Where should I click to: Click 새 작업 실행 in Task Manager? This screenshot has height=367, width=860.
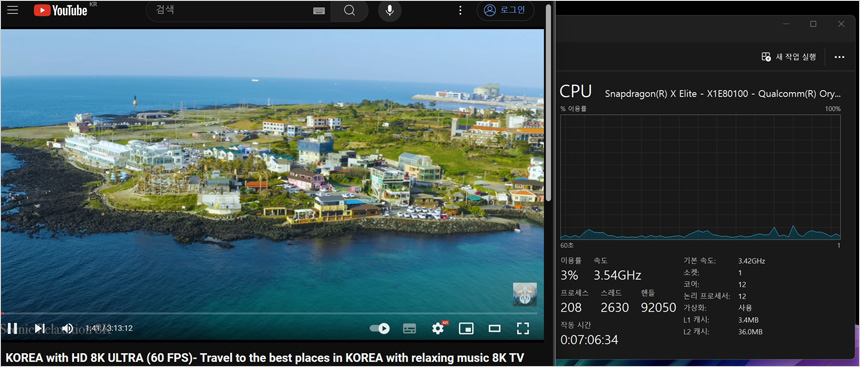[x=789, y=57]
